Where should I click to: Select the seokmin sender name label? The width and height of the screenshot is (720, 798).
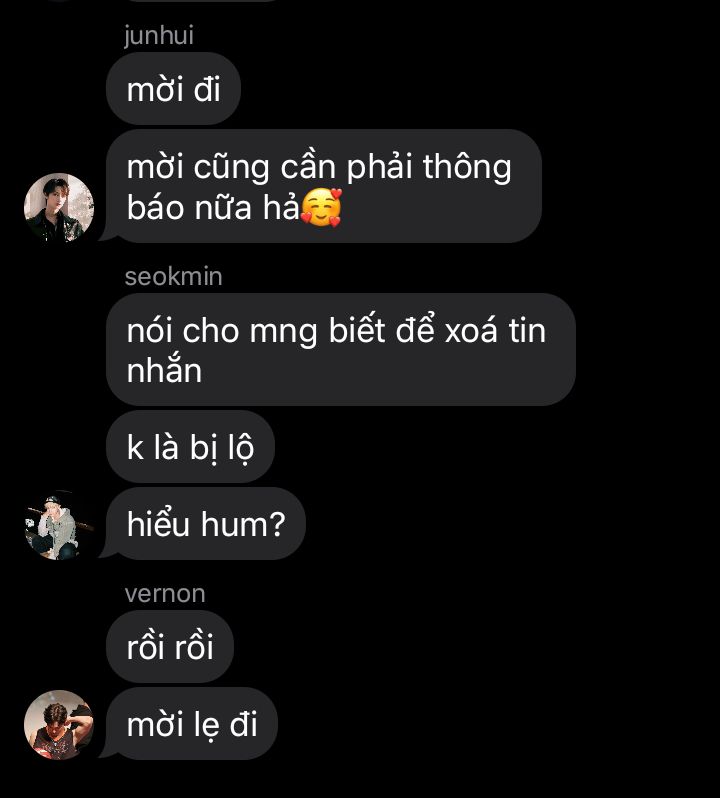pyautogui.click(x=174, y=277)
